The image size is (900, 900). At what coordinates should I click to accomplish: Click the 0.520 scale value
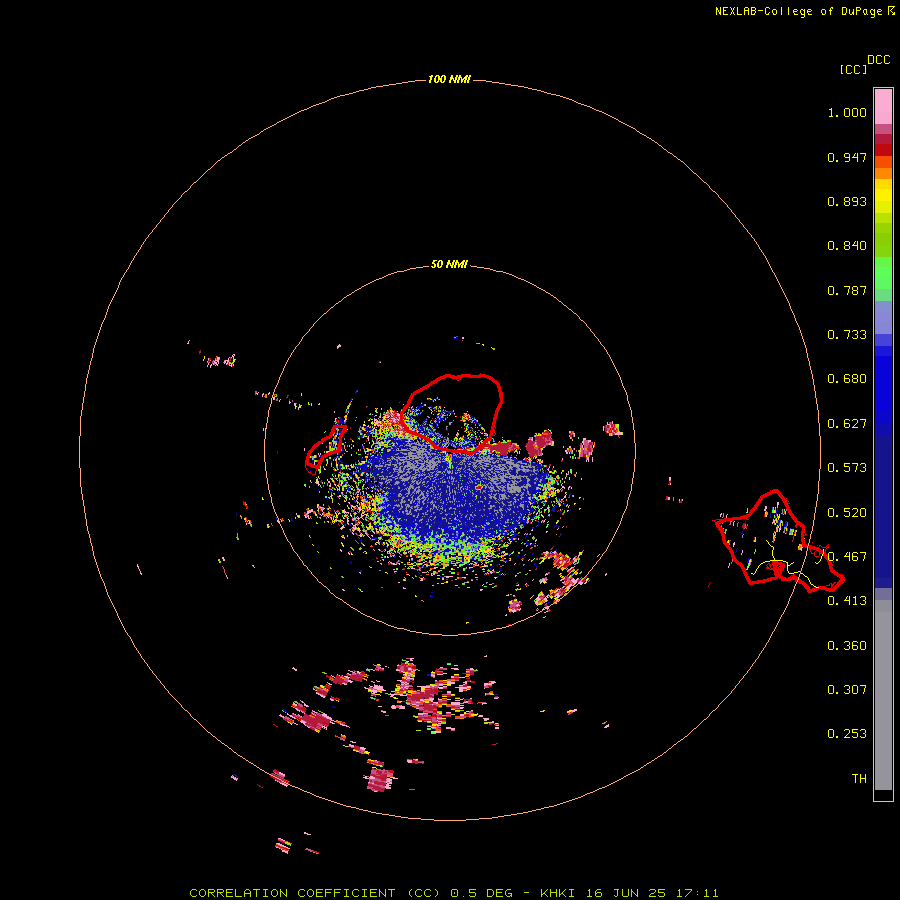(847, 513)
